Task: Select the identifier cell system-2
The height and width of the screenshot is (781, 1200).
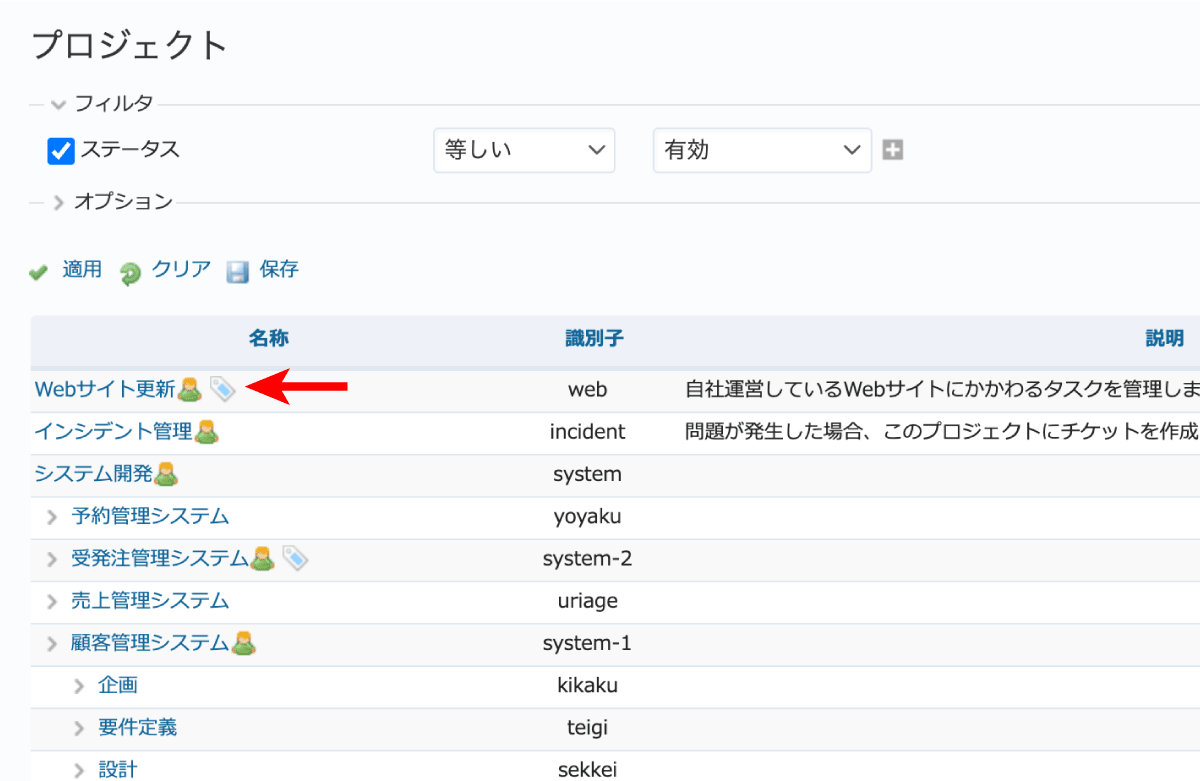Action: click(x=588, y=558)
